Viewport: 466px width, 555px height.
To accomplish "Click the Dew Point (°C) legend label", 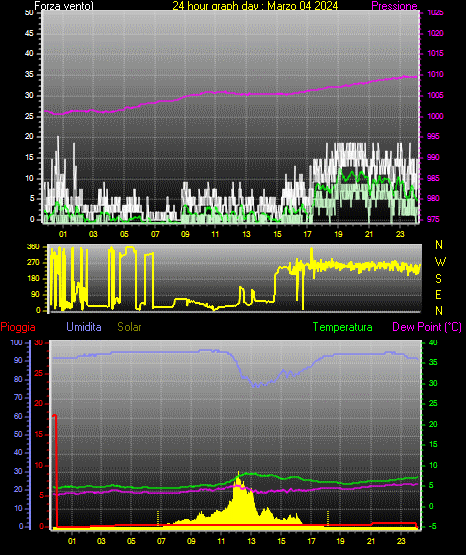I will click(x=427, y=327).
